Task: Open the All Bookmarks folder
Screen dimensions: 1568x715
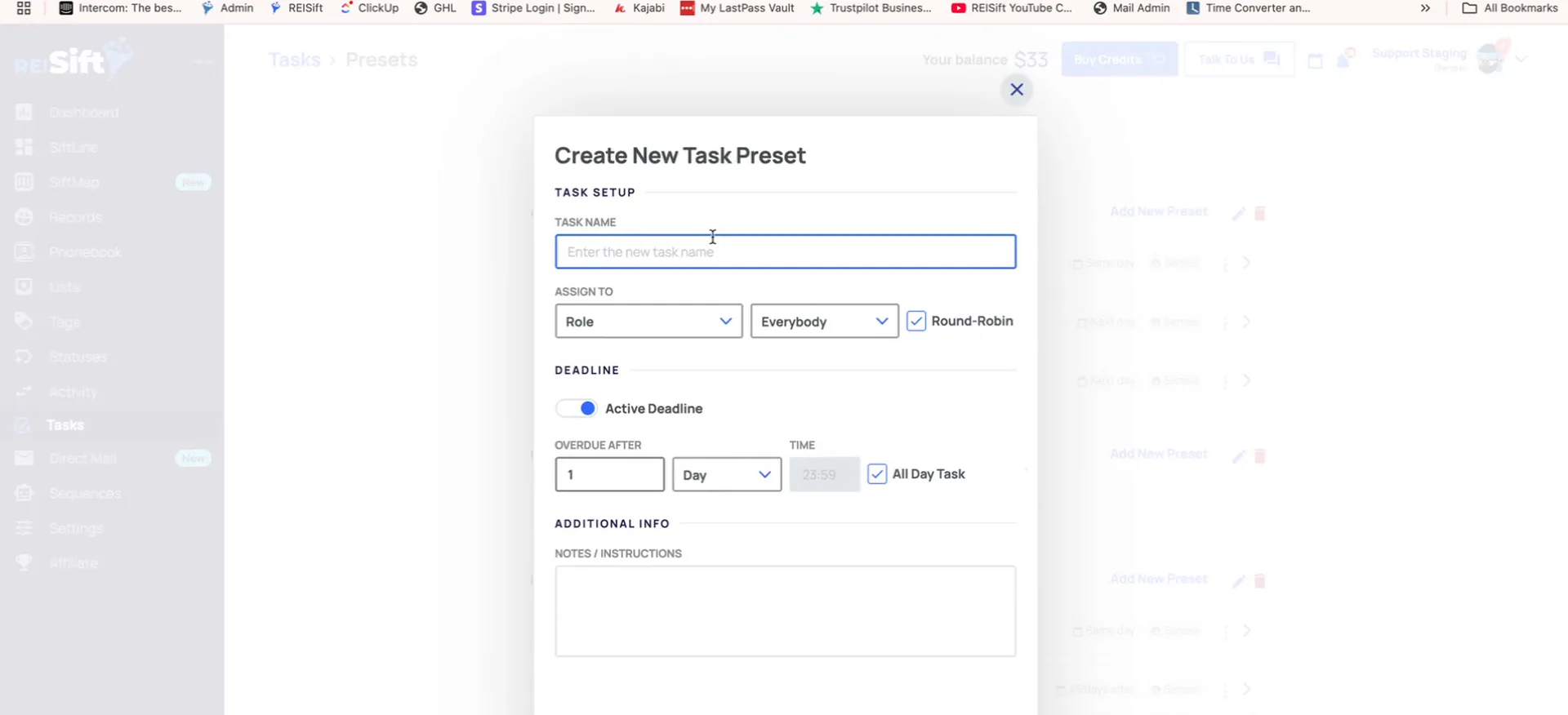Action: (x=1509, y=8)
